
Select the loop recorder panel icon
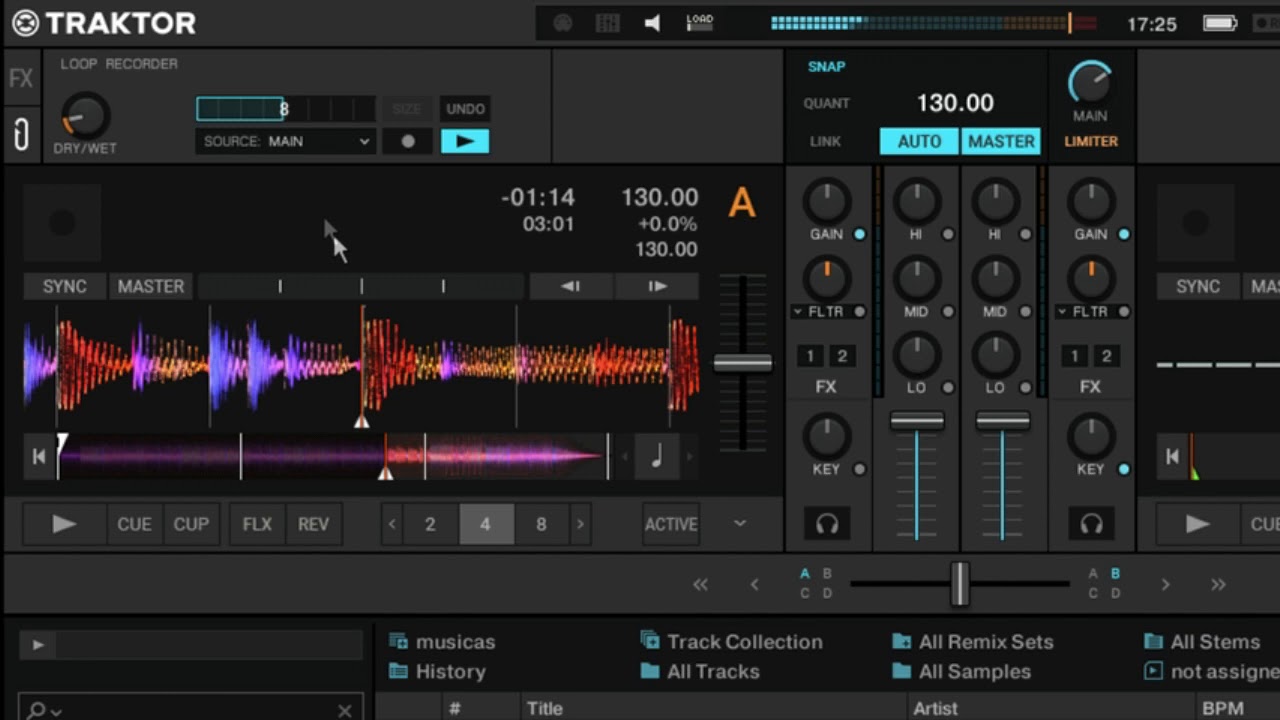[x=21, y=133]
